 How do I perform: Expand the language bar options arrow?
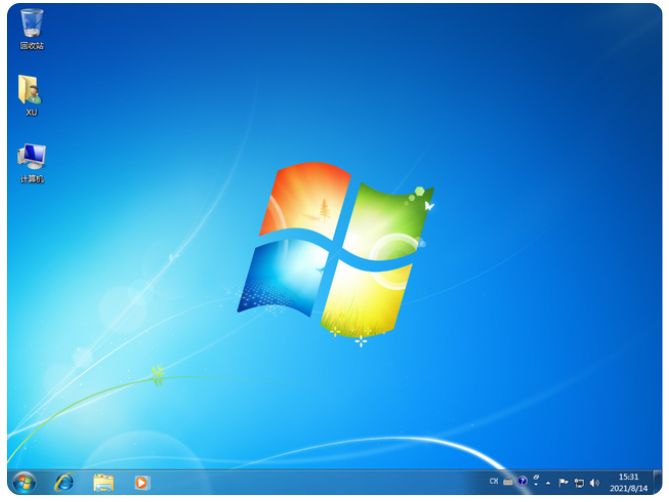[536, 485]
